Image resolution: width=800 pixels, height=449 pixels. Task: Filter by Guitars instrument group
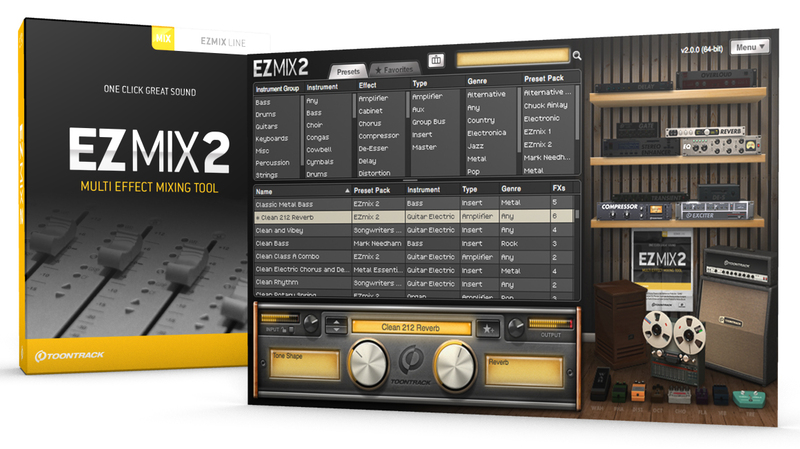point(267,126)
